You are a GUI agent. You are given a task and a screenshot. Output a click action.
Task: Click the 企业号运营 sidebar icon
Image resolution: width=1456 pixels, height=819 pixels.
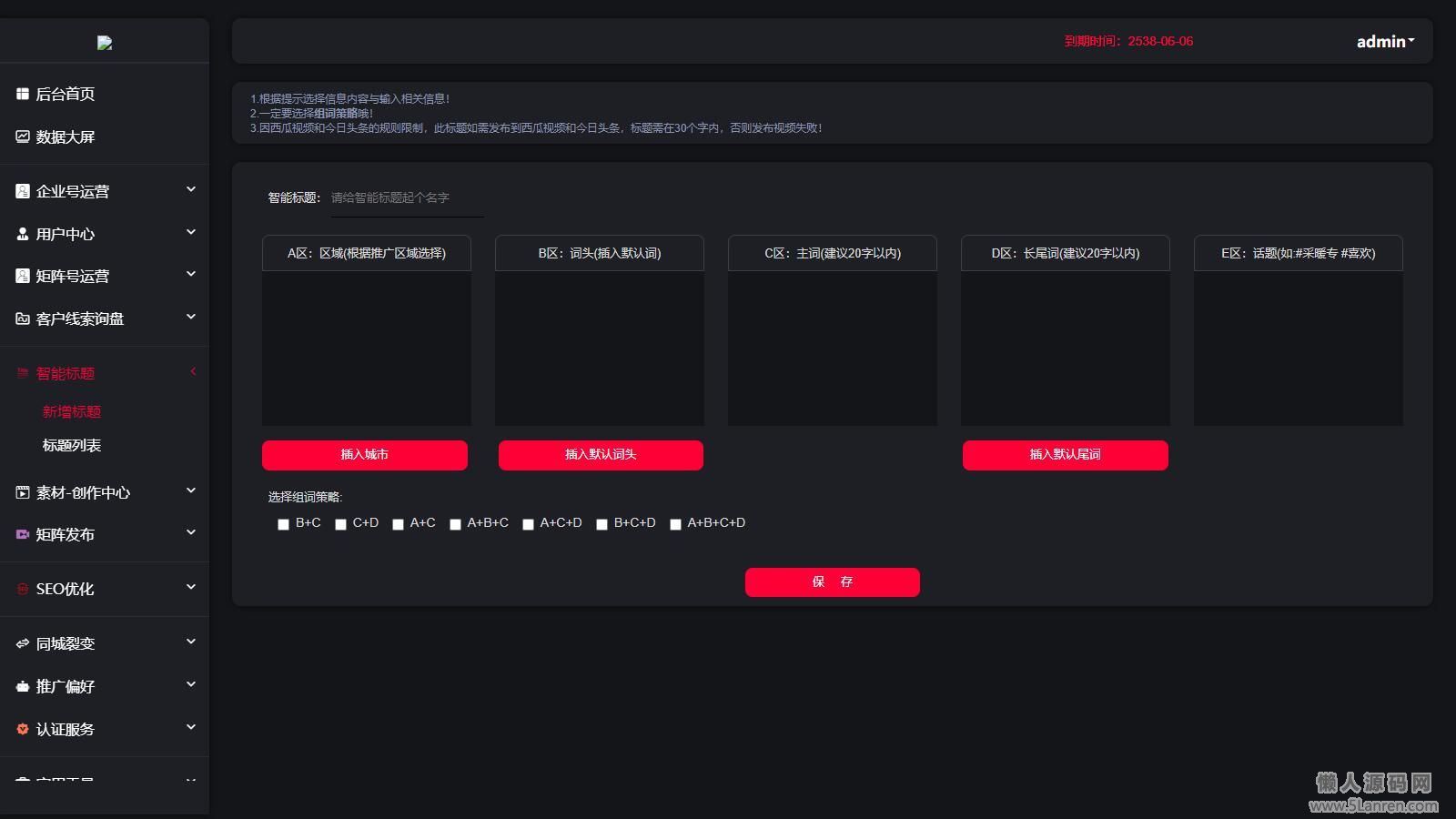click(23, 191)
